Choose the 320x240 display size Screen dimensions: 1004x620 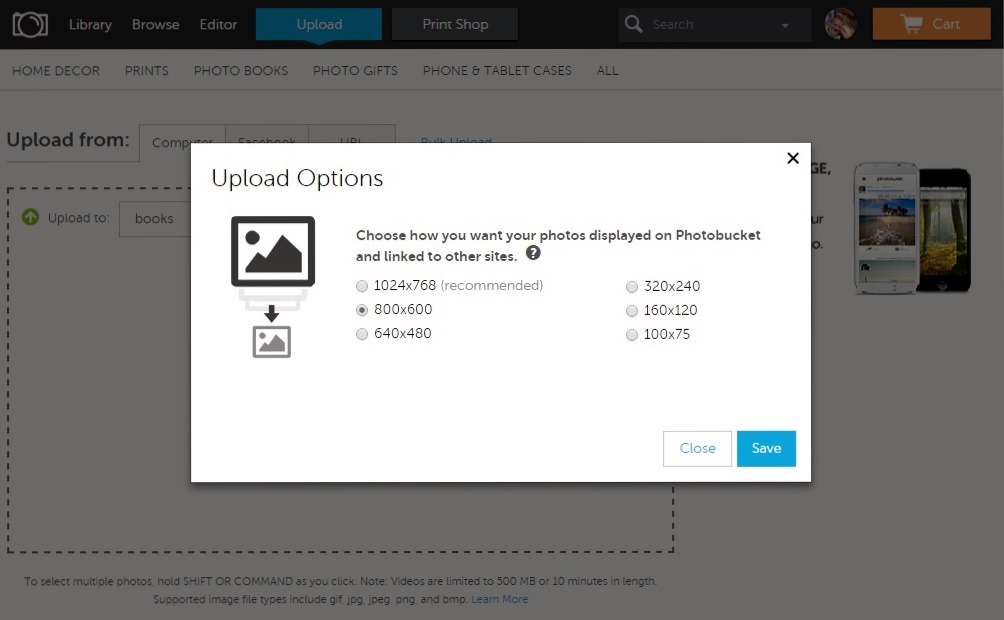(632, 287)
